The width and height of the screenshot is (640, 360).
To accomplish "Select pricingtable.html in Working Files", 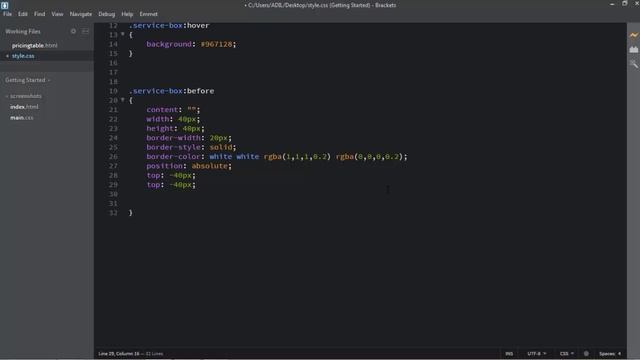I will [35, 45].
